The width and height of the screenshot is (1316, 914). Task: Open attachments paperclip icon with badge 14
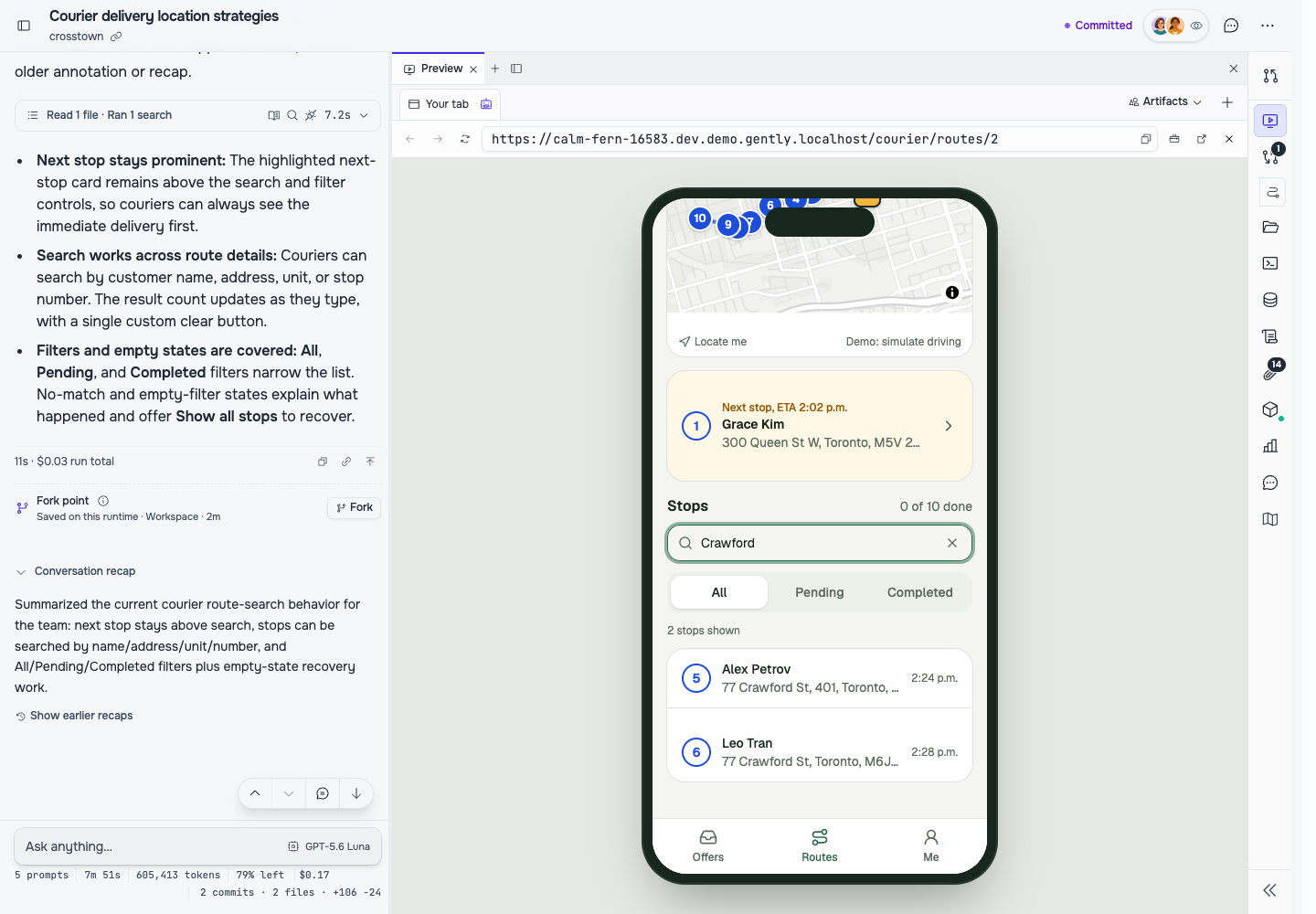(x=1270, y=372)
